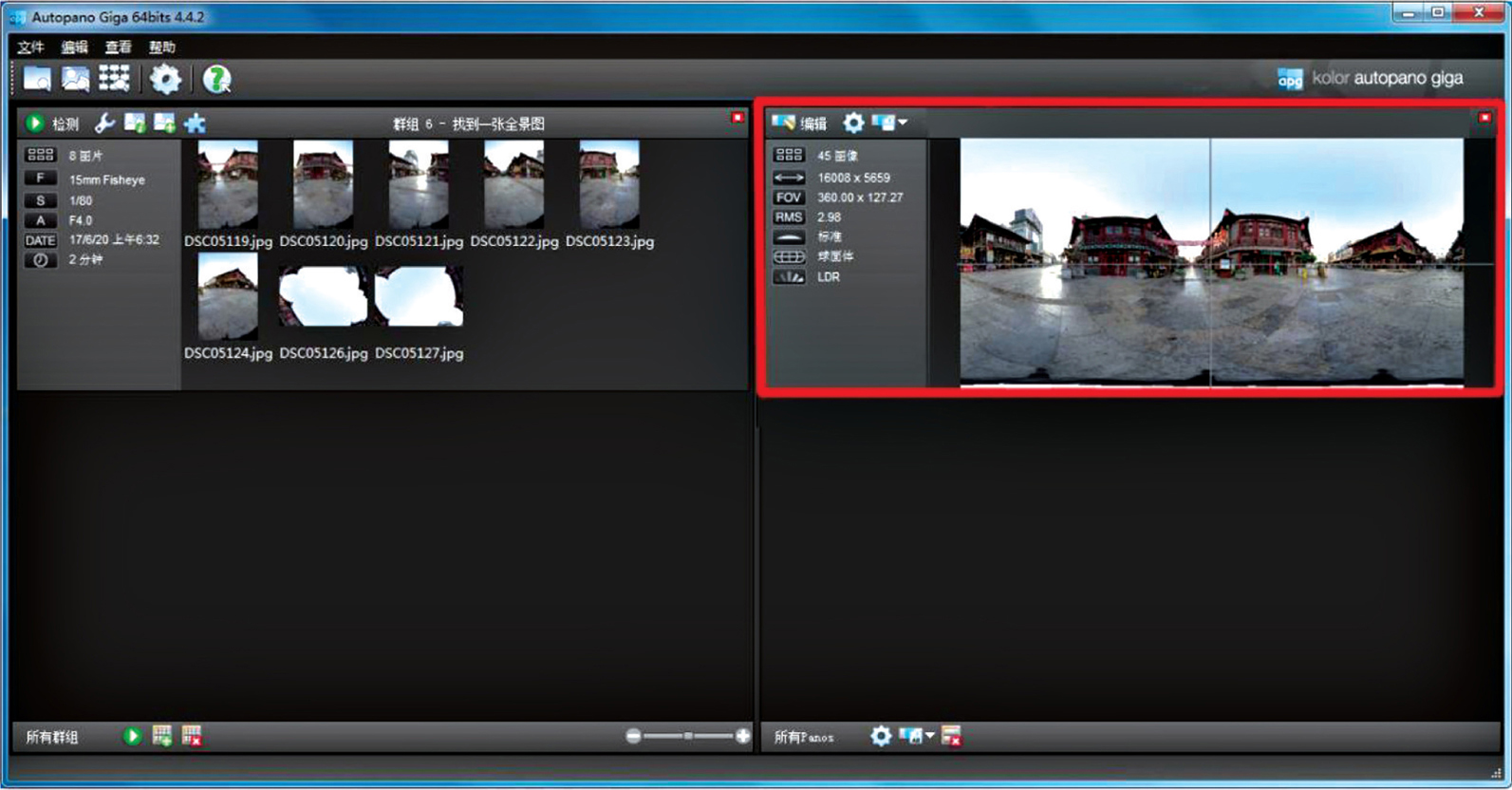Open settings gear in the main toolbar
The width and height of the screenshot is (1512, 790).
[x=165, y=79]
